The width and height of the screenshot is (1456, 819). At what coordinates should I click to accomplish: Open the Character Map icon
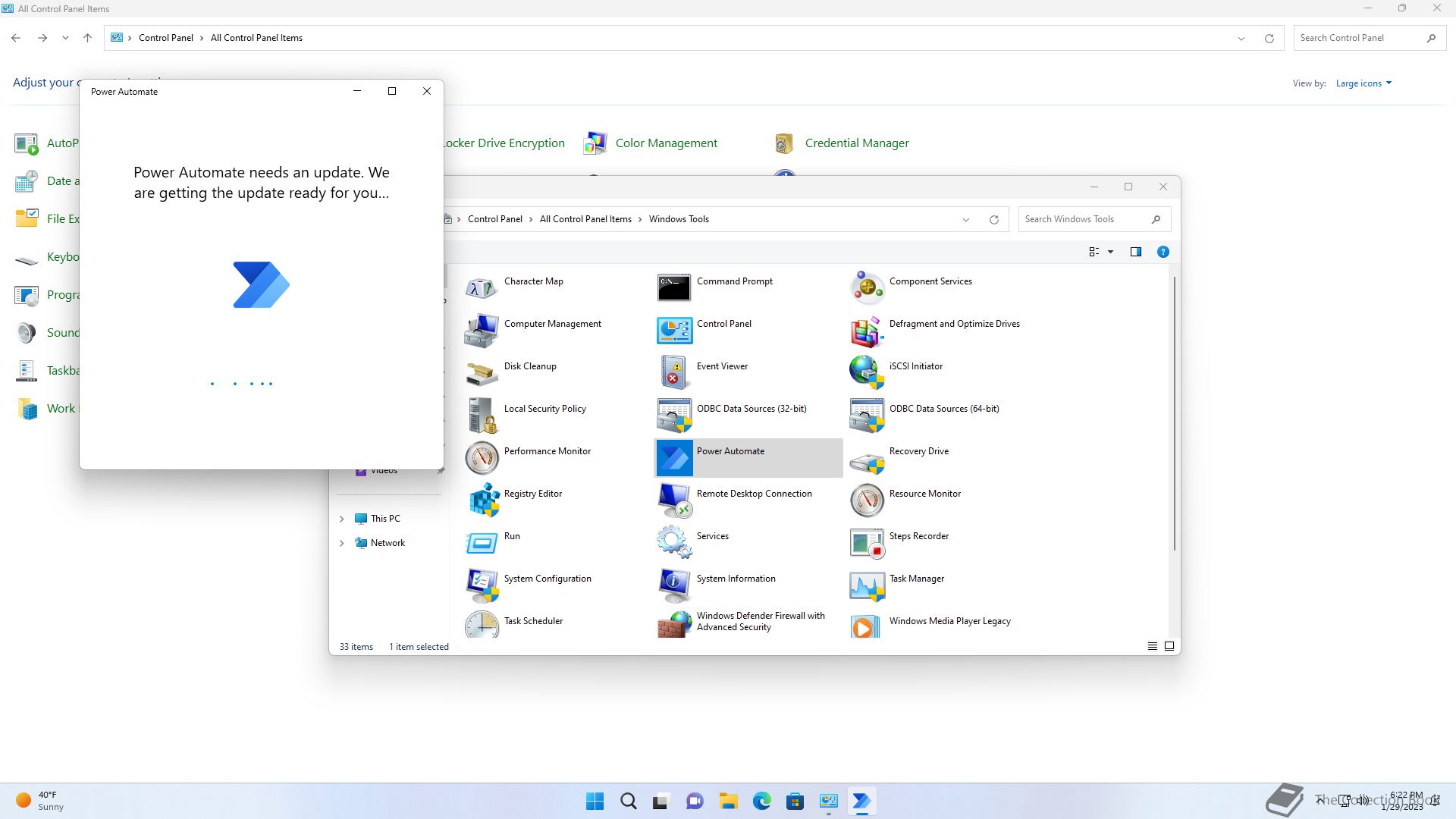coord(482,288)
